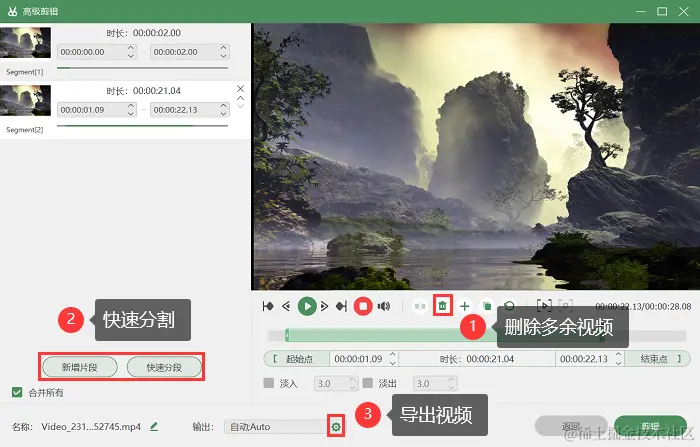Uncheck the 合并所有 merge all checkbox

(17, 393)
